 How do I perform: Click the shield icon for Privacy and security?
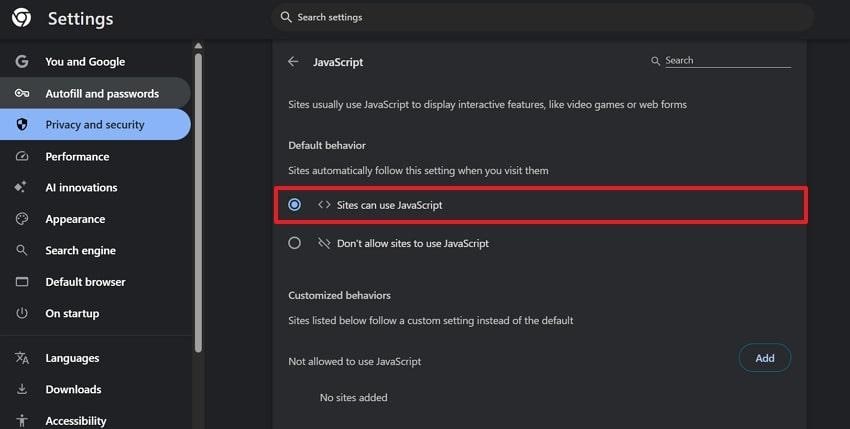coord(22,125)
